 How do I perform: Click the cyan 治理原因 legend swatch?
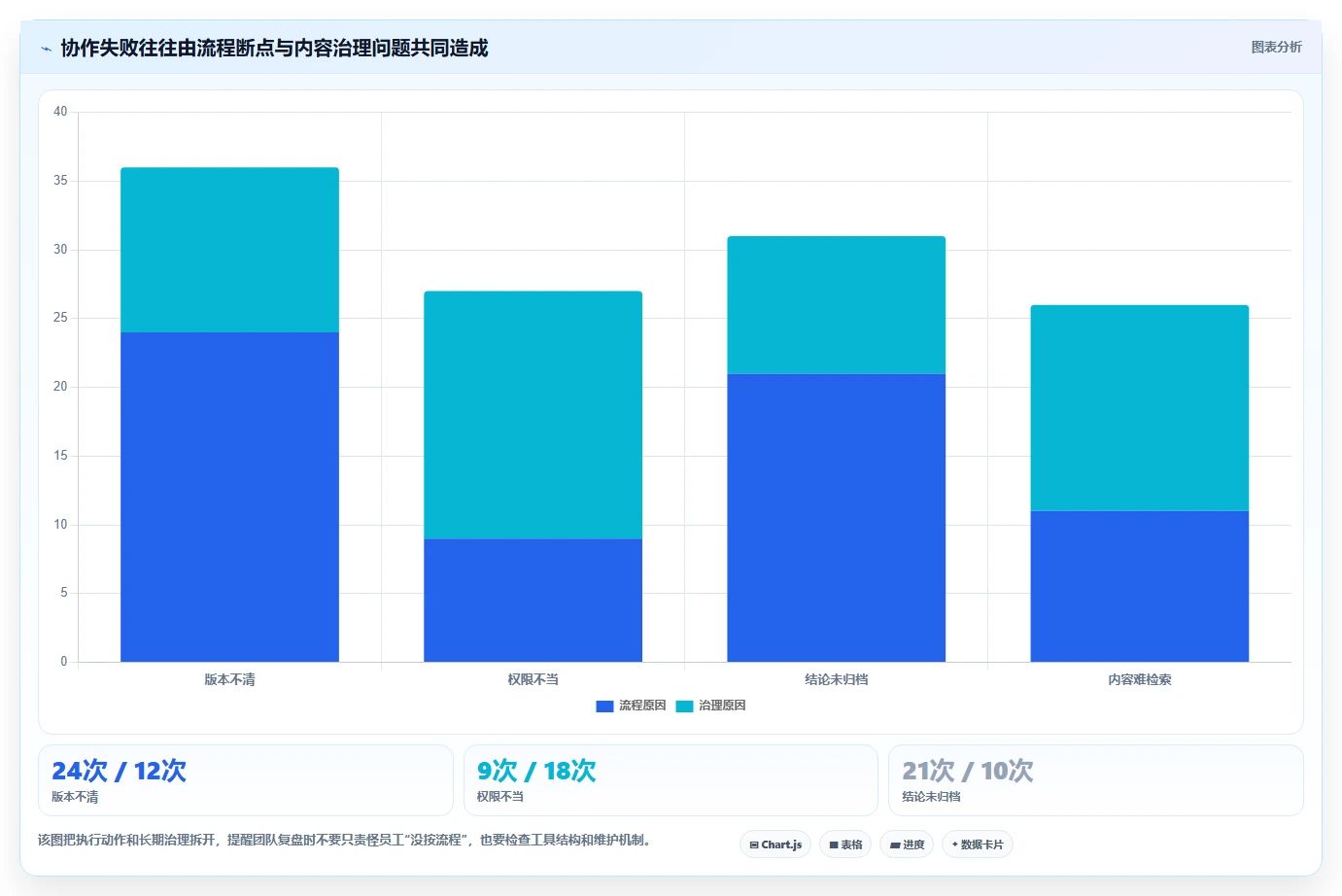684,706
